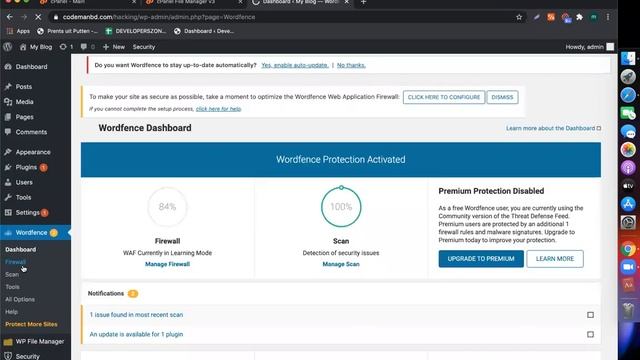Open Wordfence Scan submenu item
Viewport: 640px width, 360px height.
click(12, 274)
